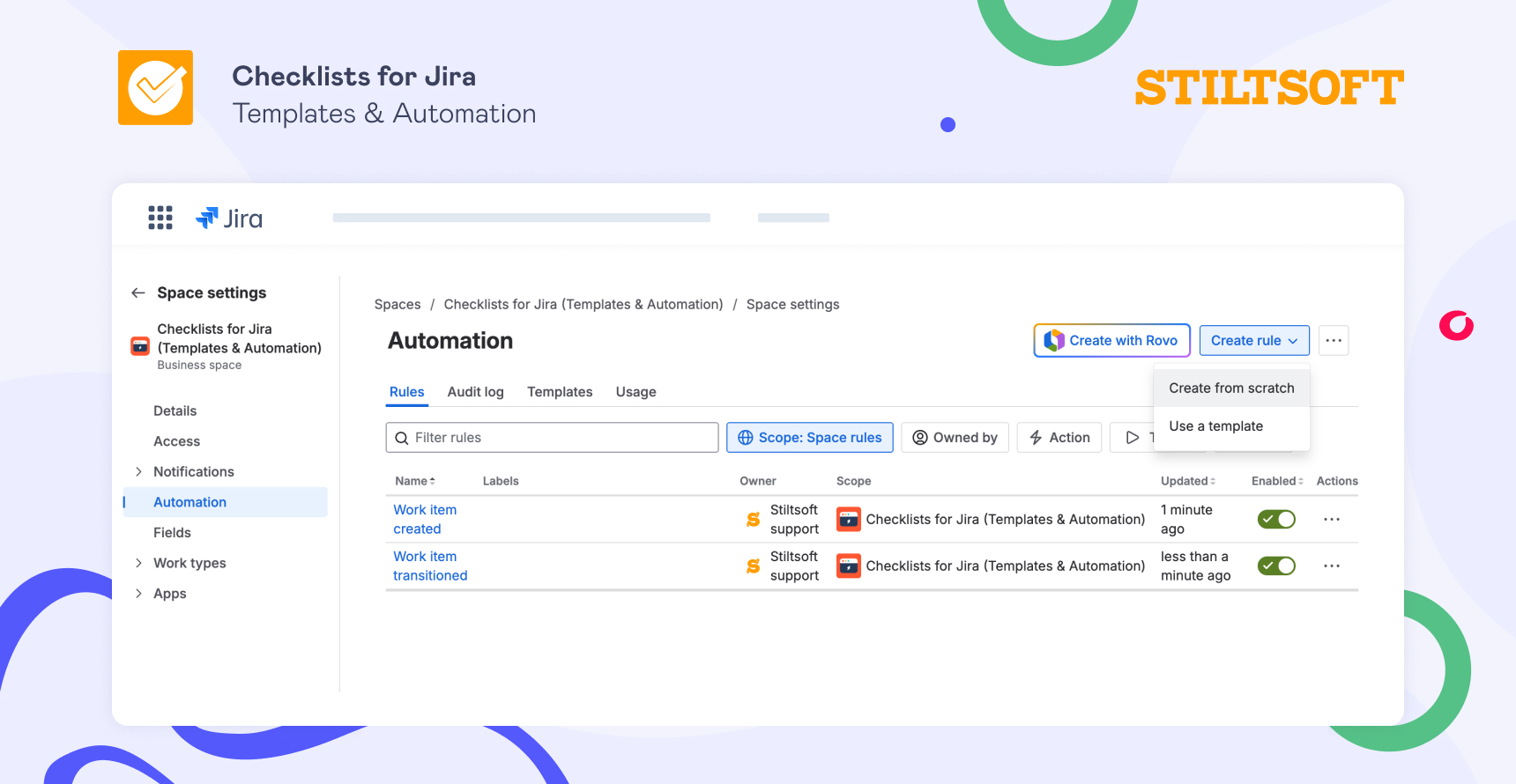The width and height of the screenshot is (1516, 784).
Task: Click scope space icon in Work item created row
Action: point(849,519)
